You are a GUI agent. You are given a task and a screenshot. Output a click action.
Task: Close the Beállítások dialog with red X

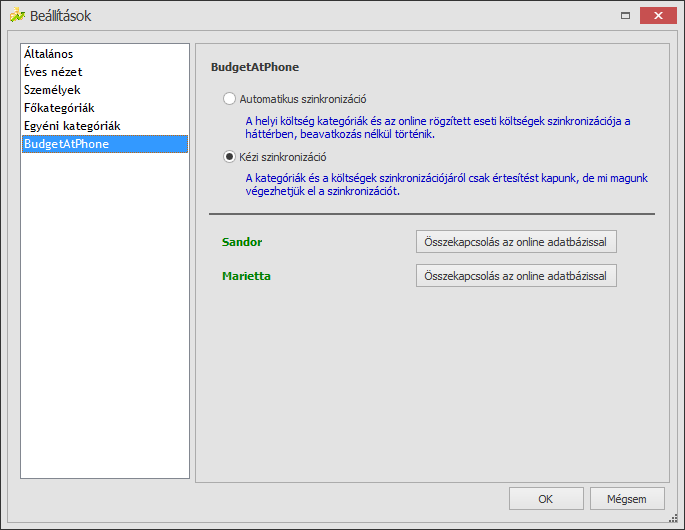tap(657, 16)
